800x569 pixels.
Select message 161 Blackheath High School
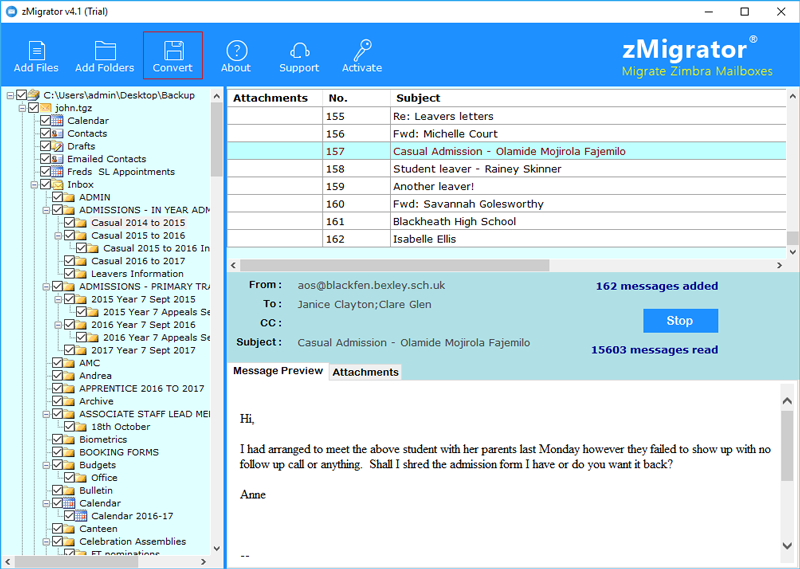[x=507, y=221]
